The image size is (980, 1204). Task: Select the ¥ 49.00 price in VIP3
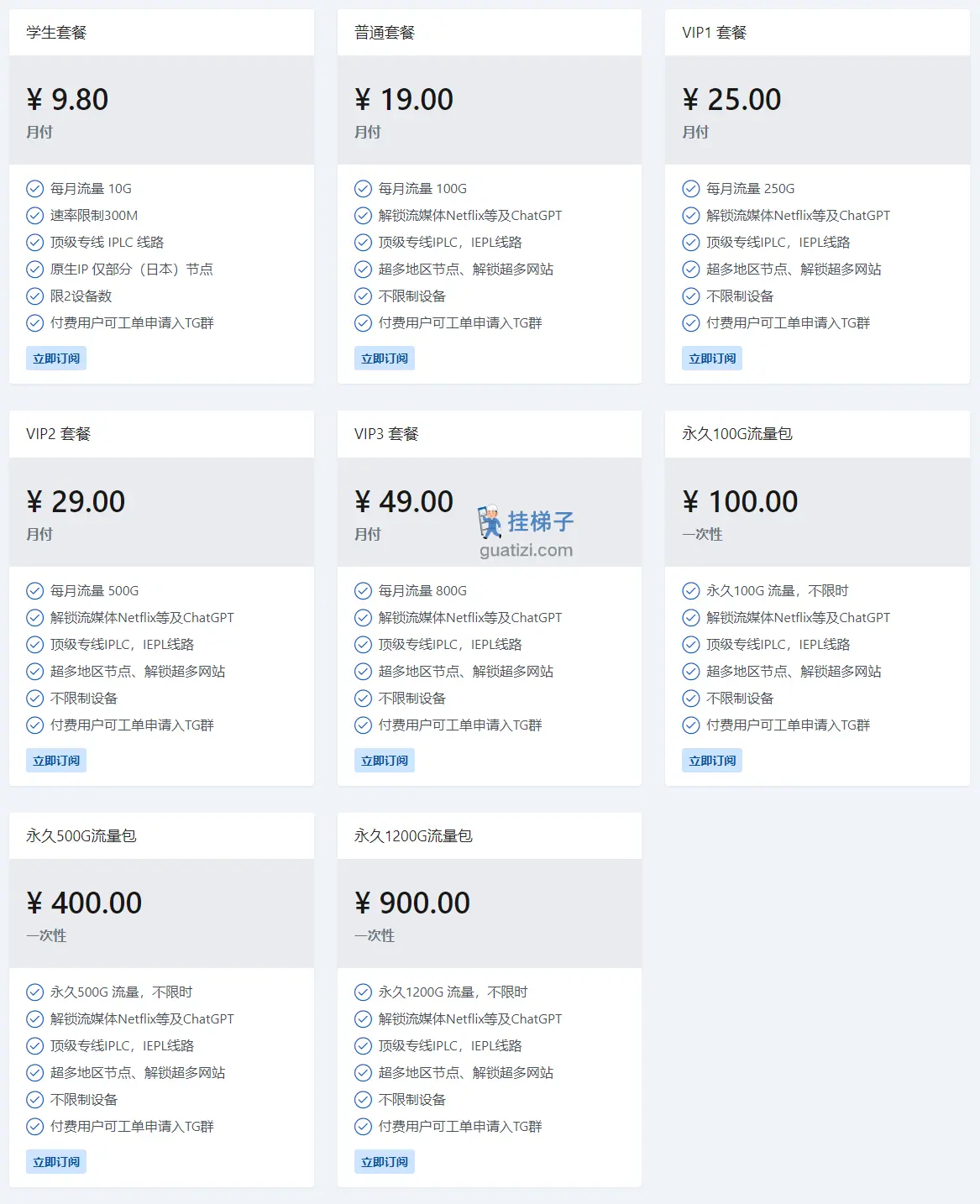point(404,501)
